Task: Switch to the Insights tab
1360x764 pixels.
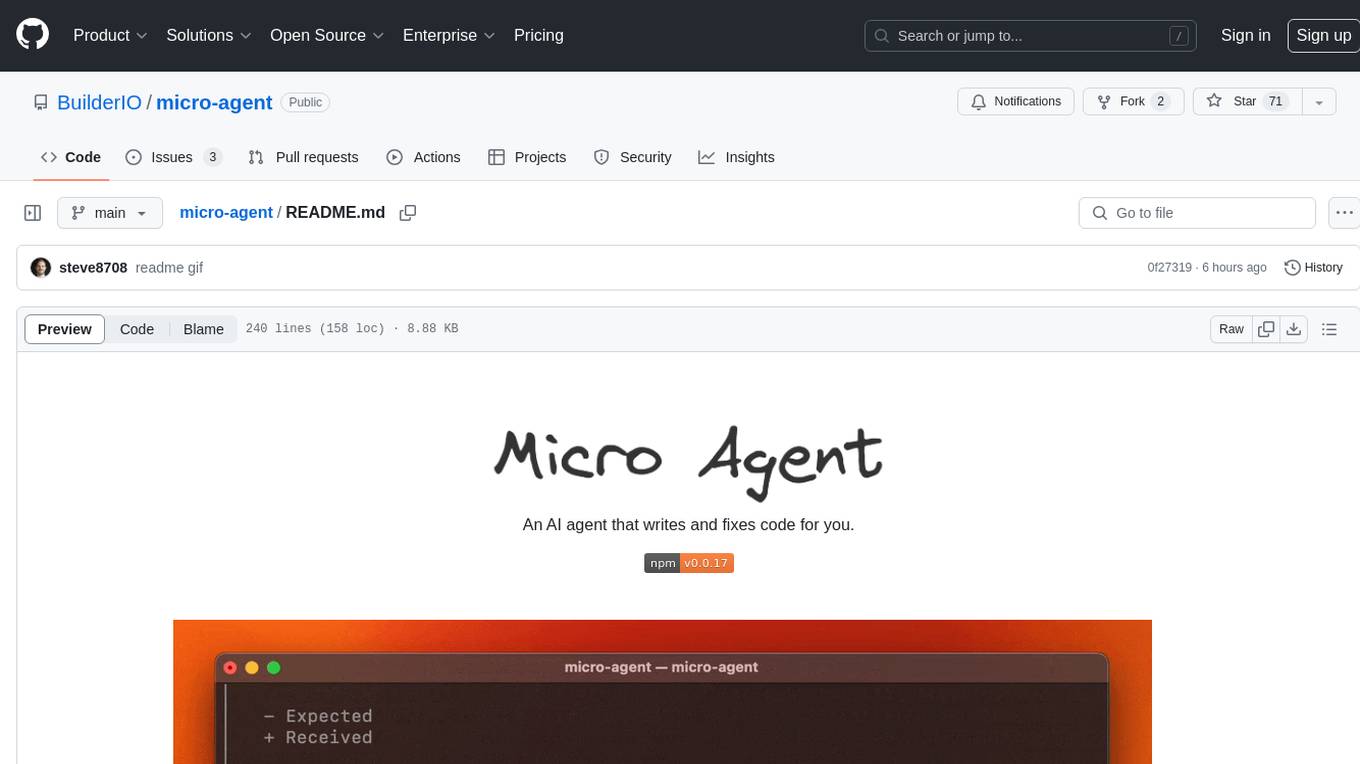Action: pos(736,157)
